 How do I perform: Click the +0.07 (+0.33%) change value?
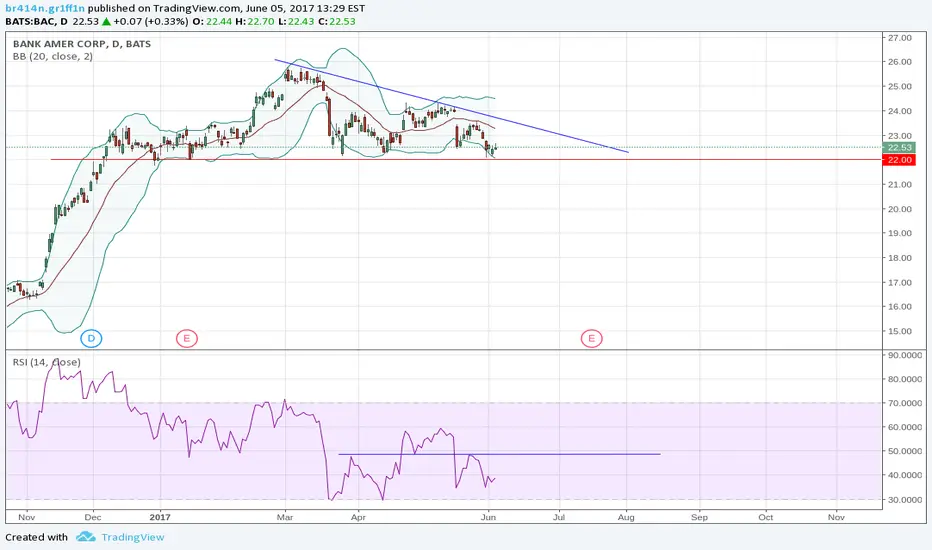click(x=151, y=21)
